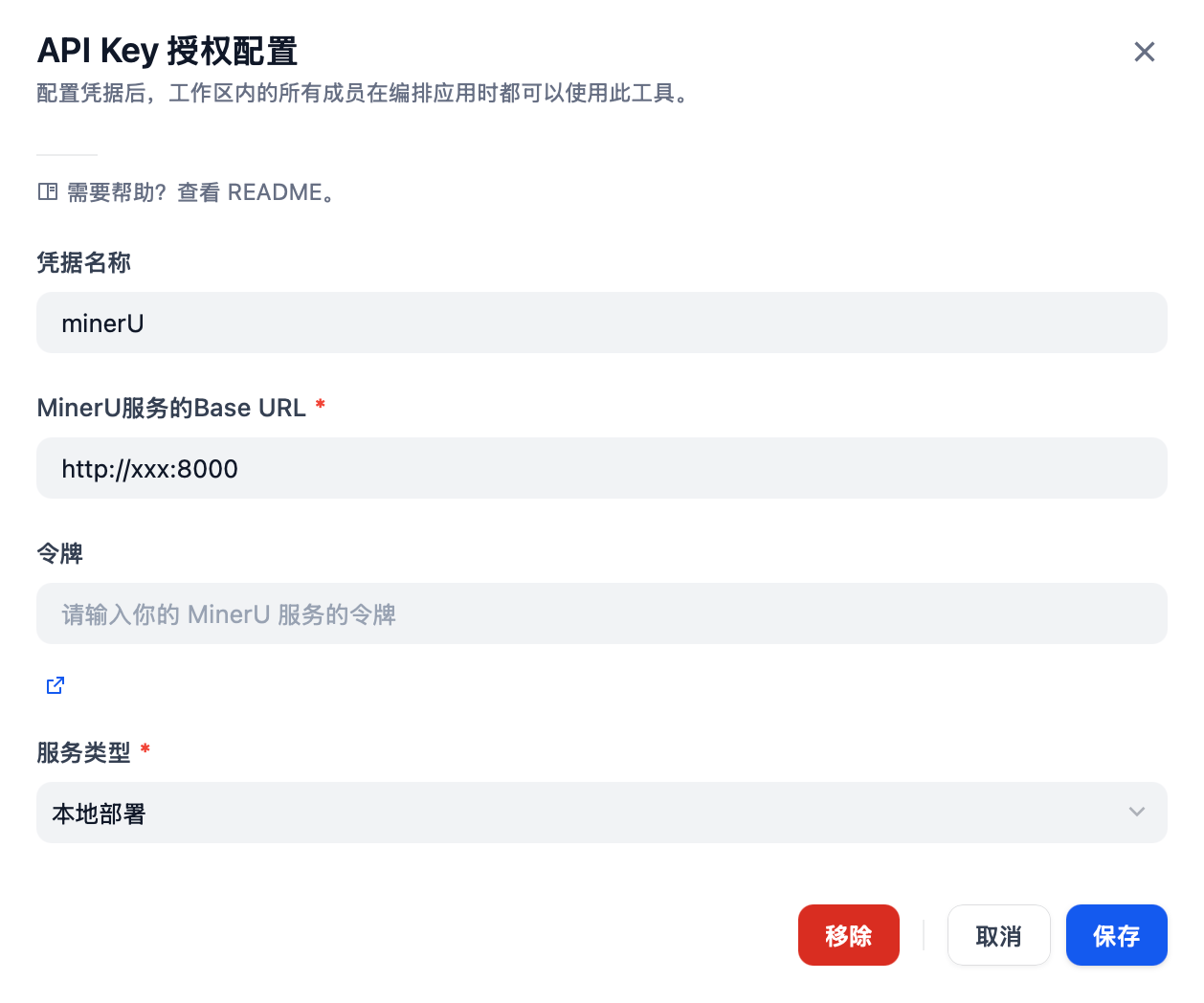Click the 令牌 label text
This screenshot has width=1204, height=1003.
[60, 553]
